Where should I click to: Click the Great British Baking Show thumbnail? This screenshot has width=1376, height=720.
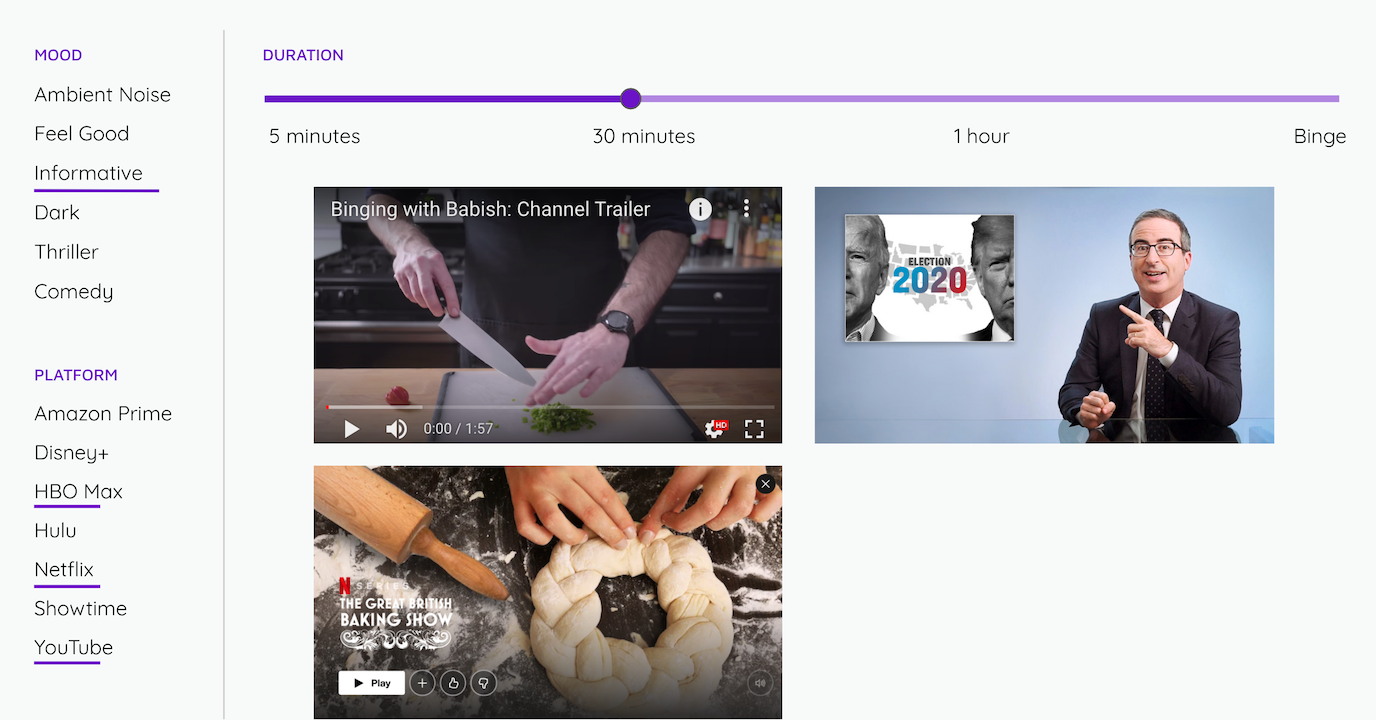point(548,592)
